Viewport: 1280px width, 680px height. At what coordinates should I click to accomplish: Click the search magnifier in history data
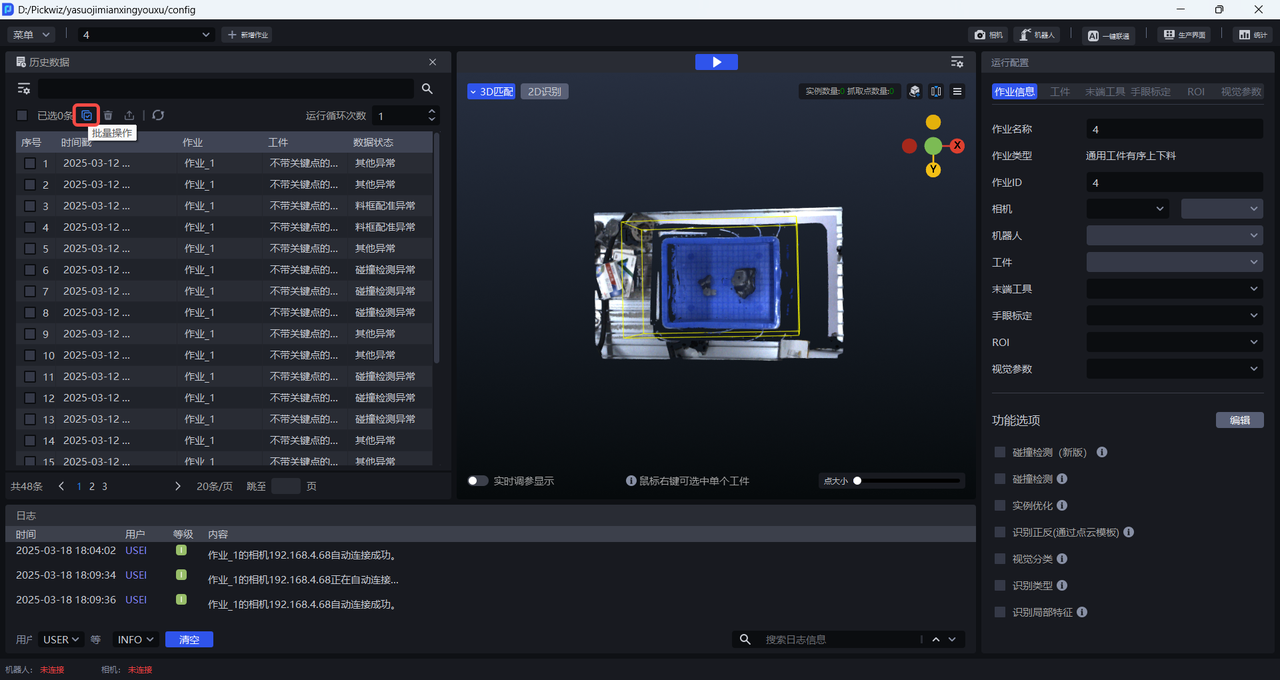427,89
